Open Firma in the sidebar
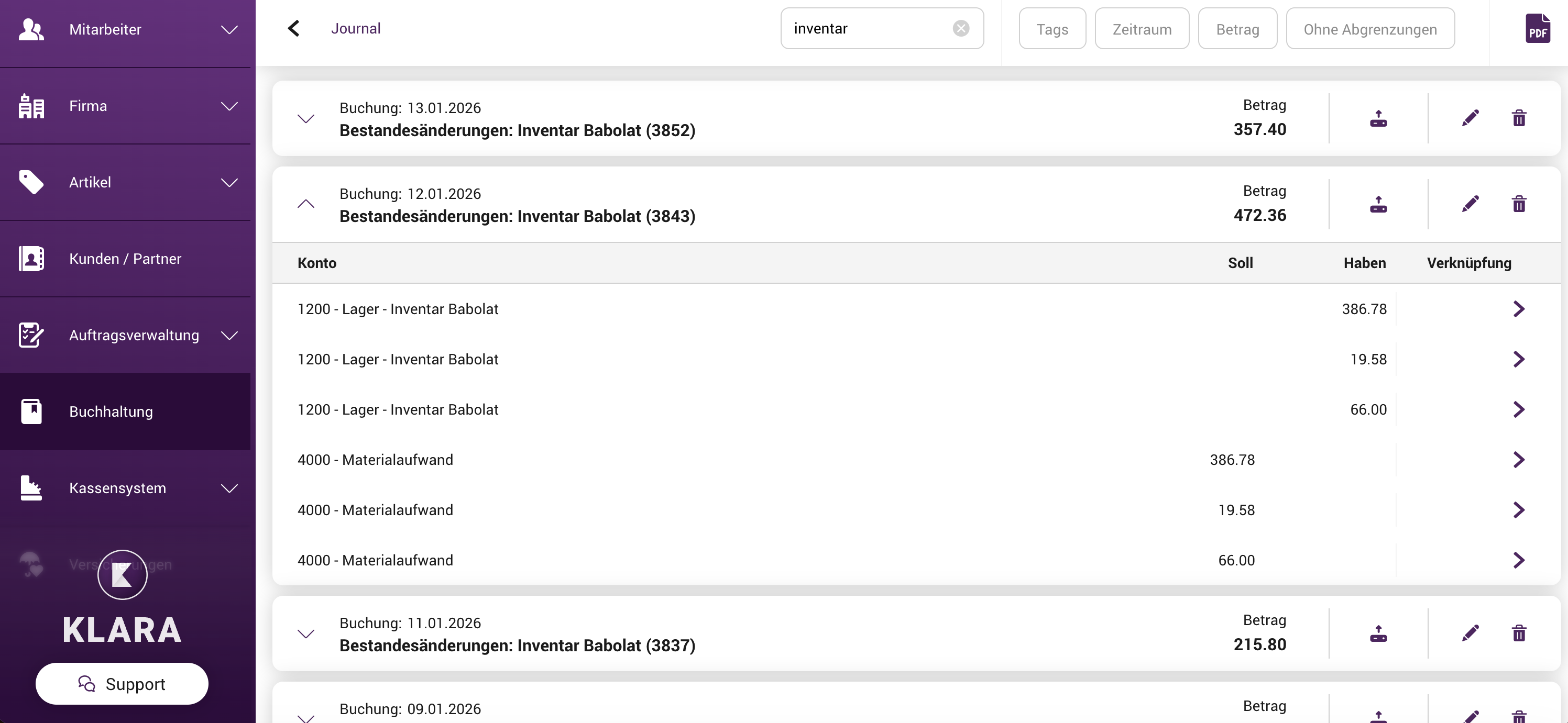Viewport: 1568px width, 723px height. point(125,106)
